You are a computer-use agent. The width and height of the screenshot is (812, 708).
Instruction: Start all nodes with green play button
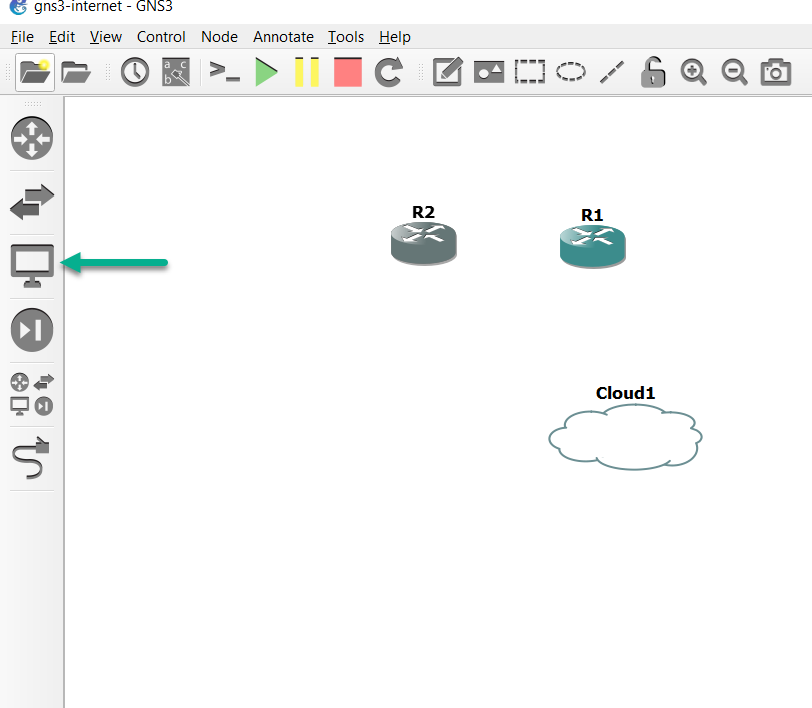pyautogui.click(x=266, y=72)
